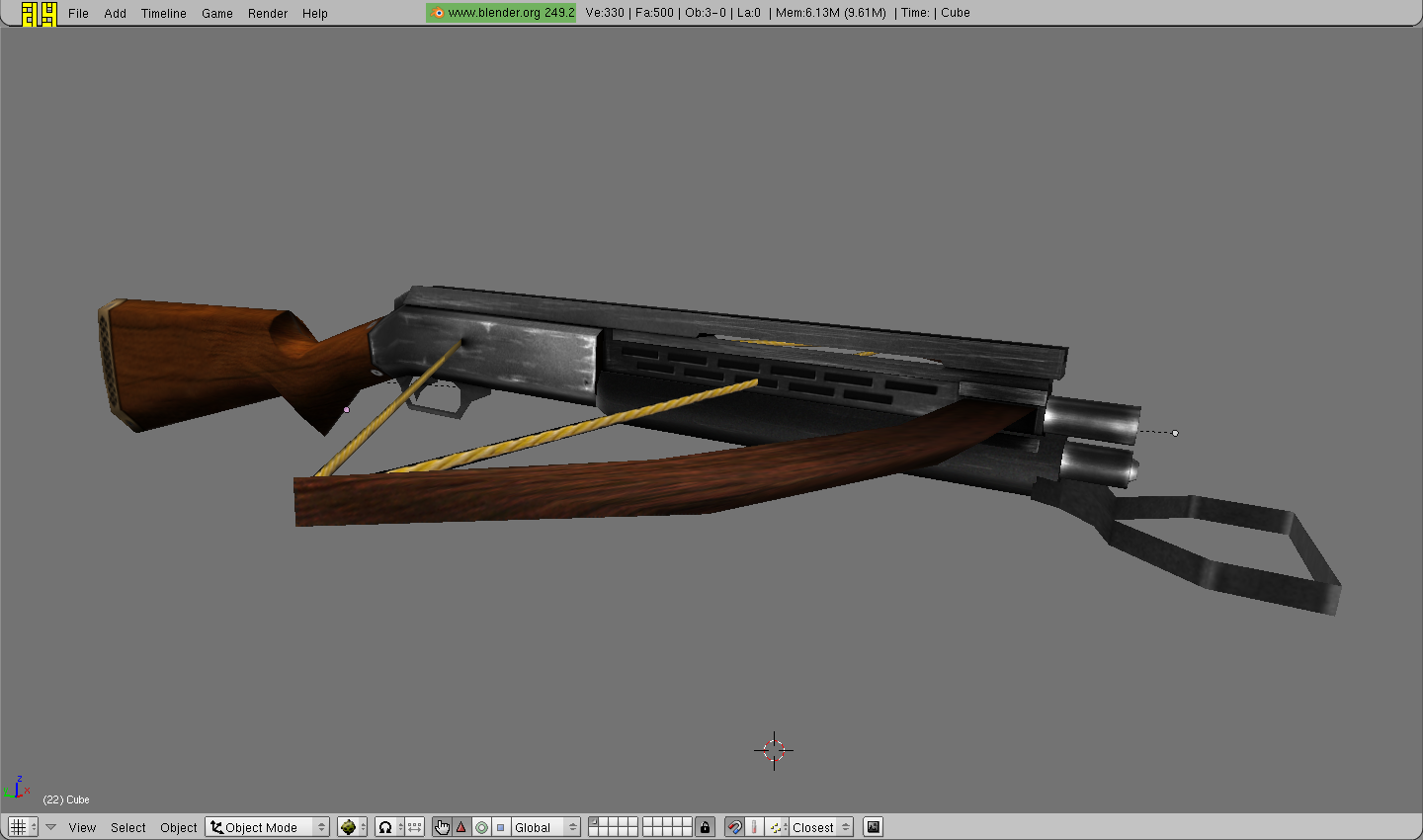Screen dimensions: 1423x840
Task: Enable the first layer button in layer grid
Action: pyautogui.click(x=594, y=821)
